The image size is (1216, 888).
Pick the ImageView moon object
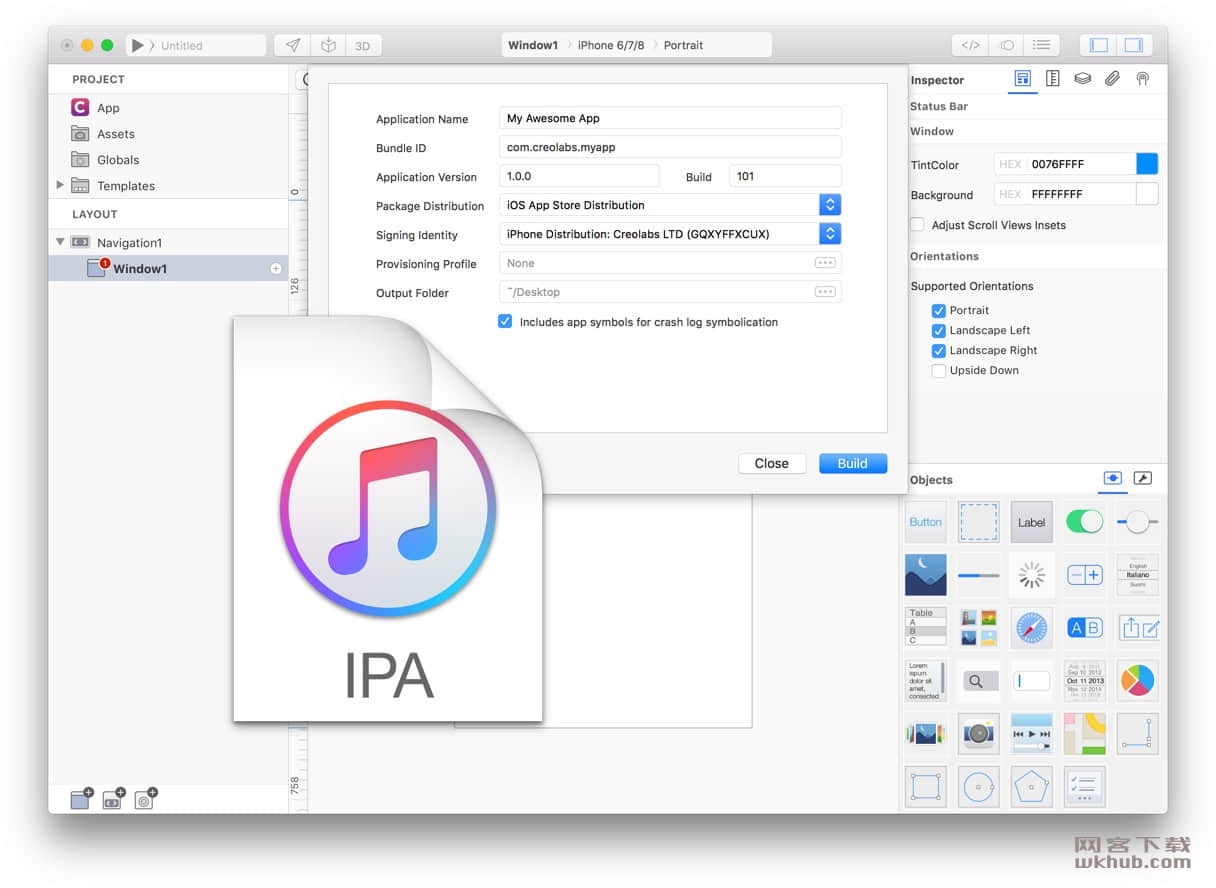[926, 575]
